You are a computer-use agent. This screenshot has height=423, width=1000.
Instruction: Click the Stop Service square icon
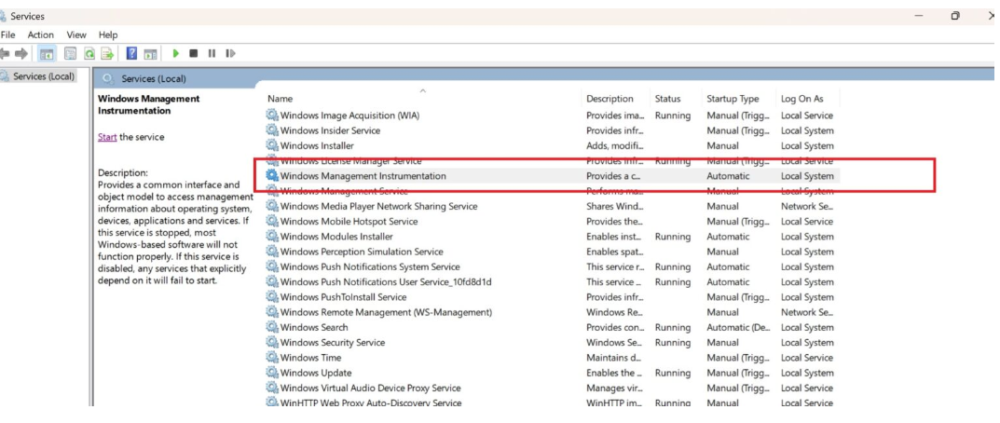193,54
